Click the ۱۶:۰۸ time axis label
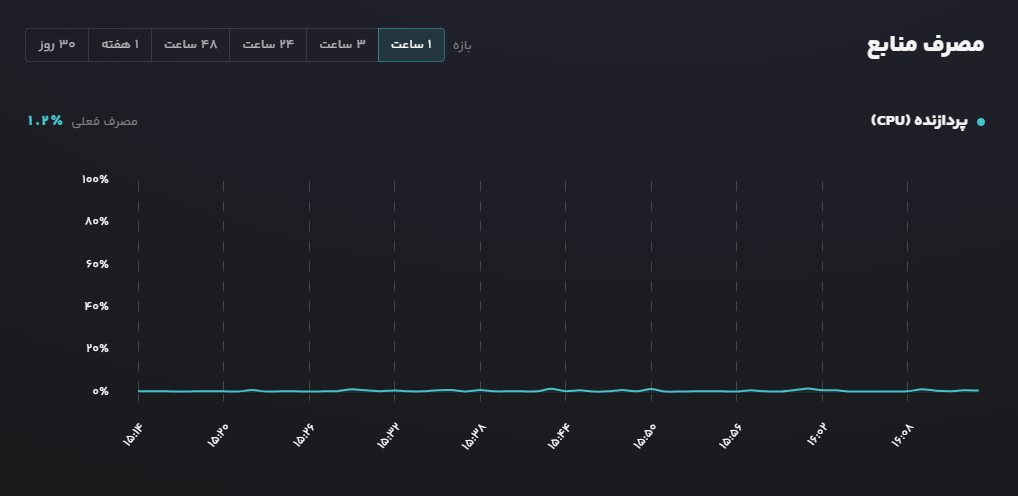The image size is (1018, 496). click(901, 435)
